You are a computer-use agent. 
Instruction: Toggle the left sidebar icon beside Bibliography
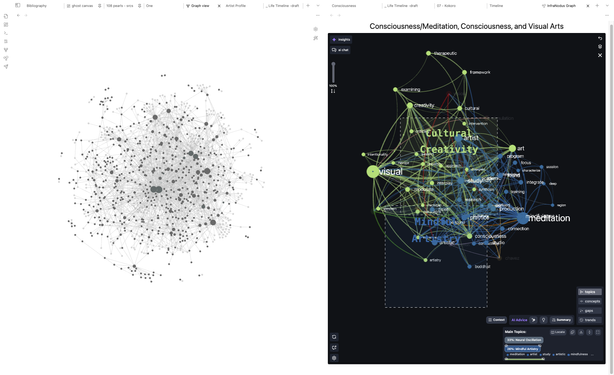point(18,5)
